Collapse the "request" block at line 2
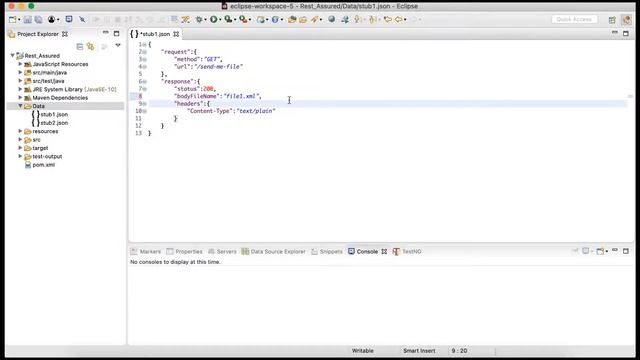The image size is (640, 360). [144, 52]
